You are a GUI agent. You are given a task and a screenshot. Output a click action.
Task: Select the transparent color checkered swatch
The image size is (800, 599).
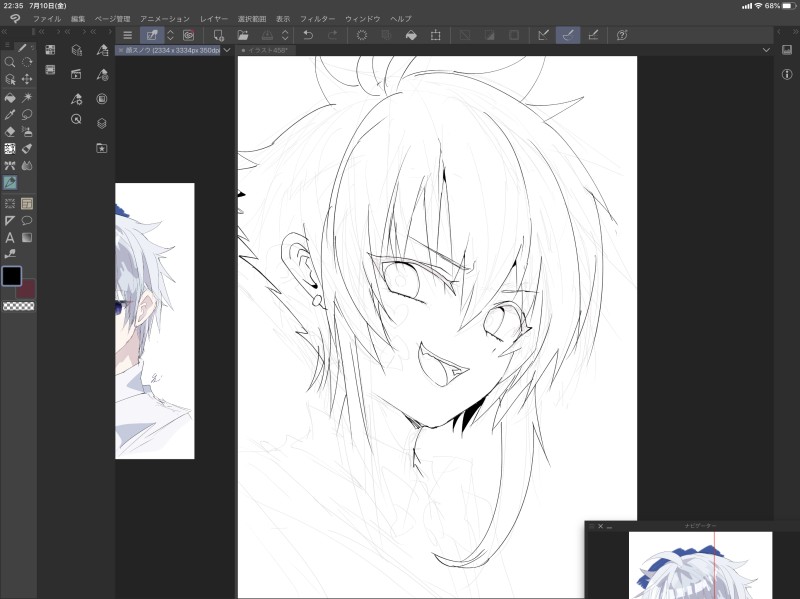(19, 306)
